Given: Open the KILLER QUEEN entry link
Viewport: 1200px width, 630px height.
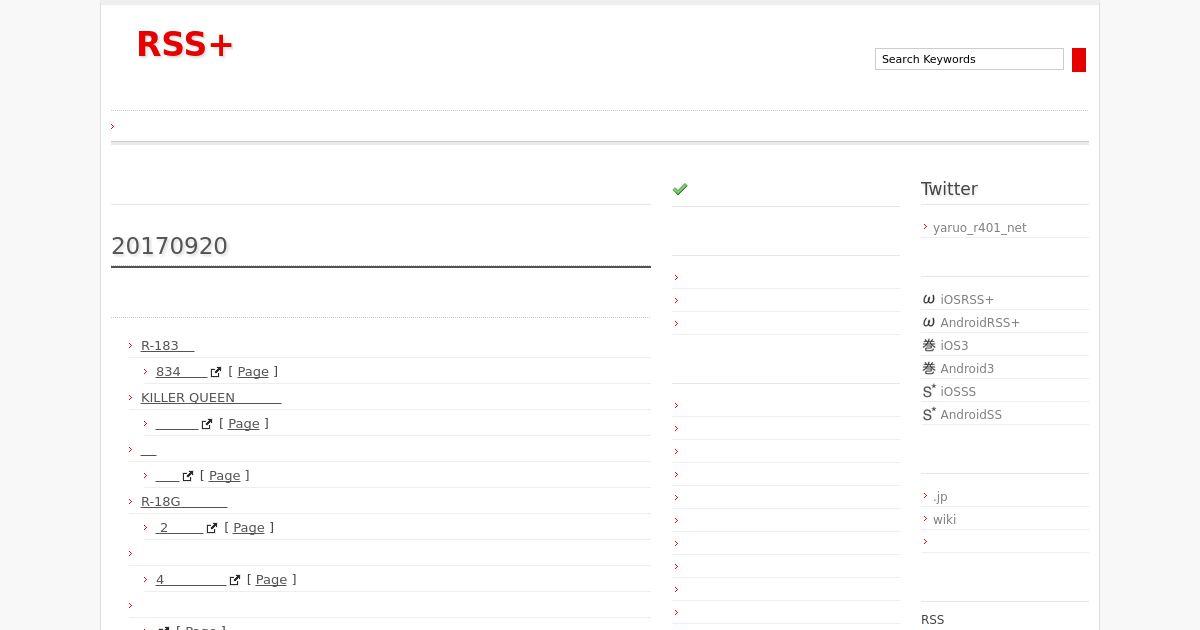Looking at the screenshot, I should pyautogui.click(x=211, y=397).
